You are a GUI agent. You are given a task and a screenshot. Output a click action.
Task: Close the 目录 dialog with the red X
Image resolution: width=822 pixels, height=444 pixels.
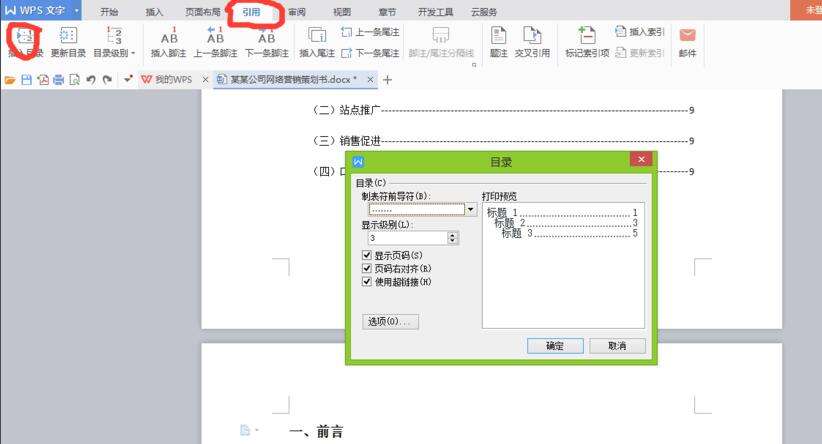point(641,159)
